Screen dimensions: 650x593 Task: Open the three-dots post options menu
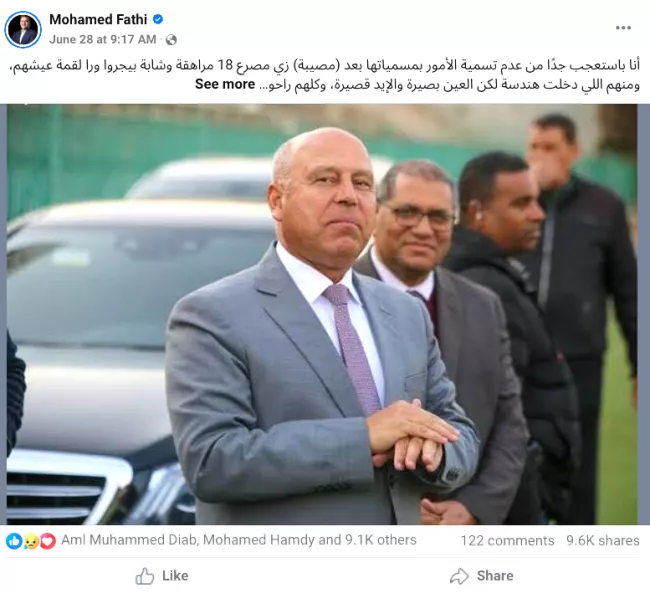click(x=623, y=28)
